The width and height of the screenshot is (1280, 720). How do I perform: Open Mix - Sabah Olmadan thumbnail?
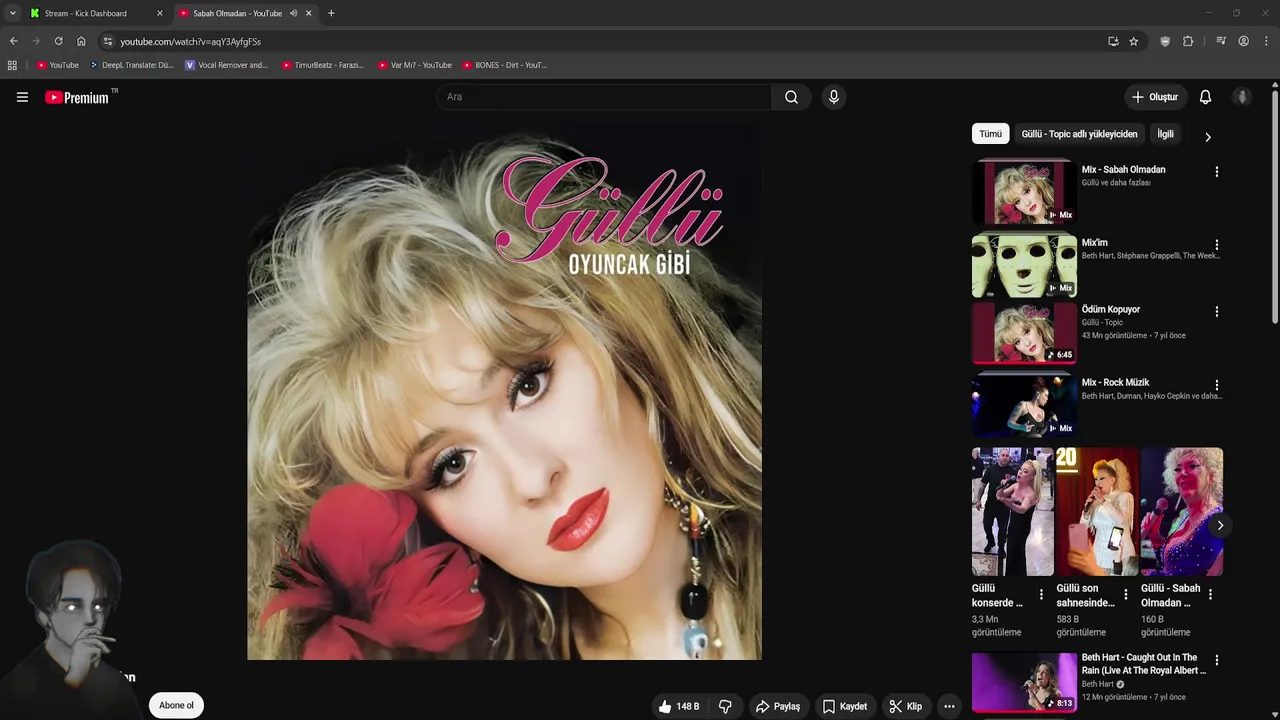pyautogui.click(x=1024, y=192)
